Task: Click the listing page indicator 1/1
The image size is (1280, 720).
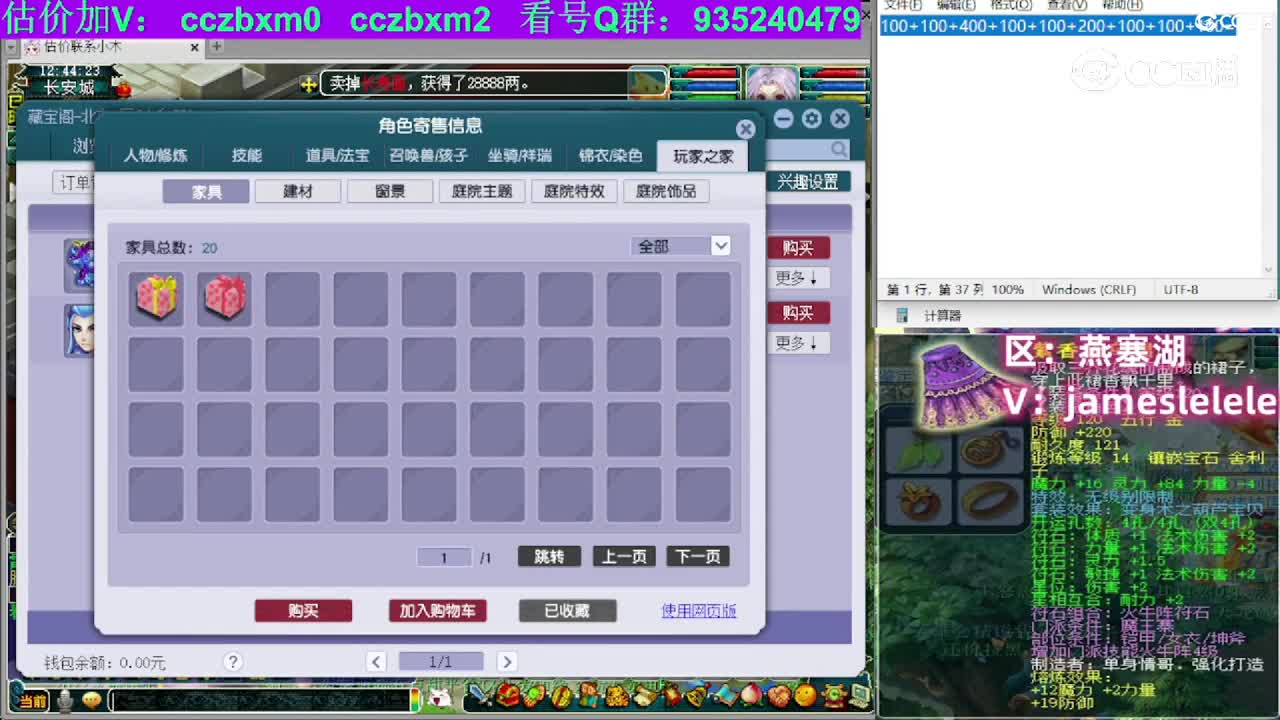Action: pyautogui.click(x=441, y=661)
